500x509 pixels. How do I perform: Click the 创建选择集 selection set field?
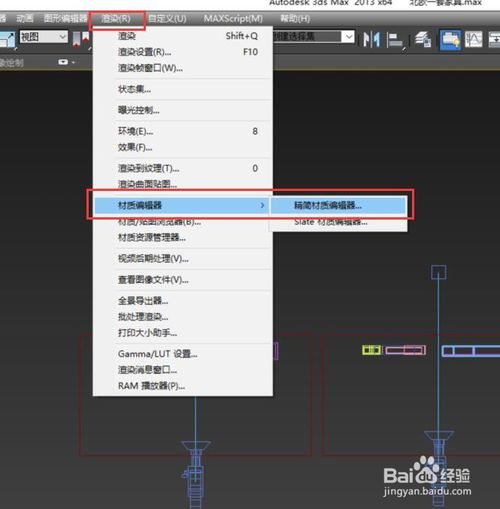308,37
